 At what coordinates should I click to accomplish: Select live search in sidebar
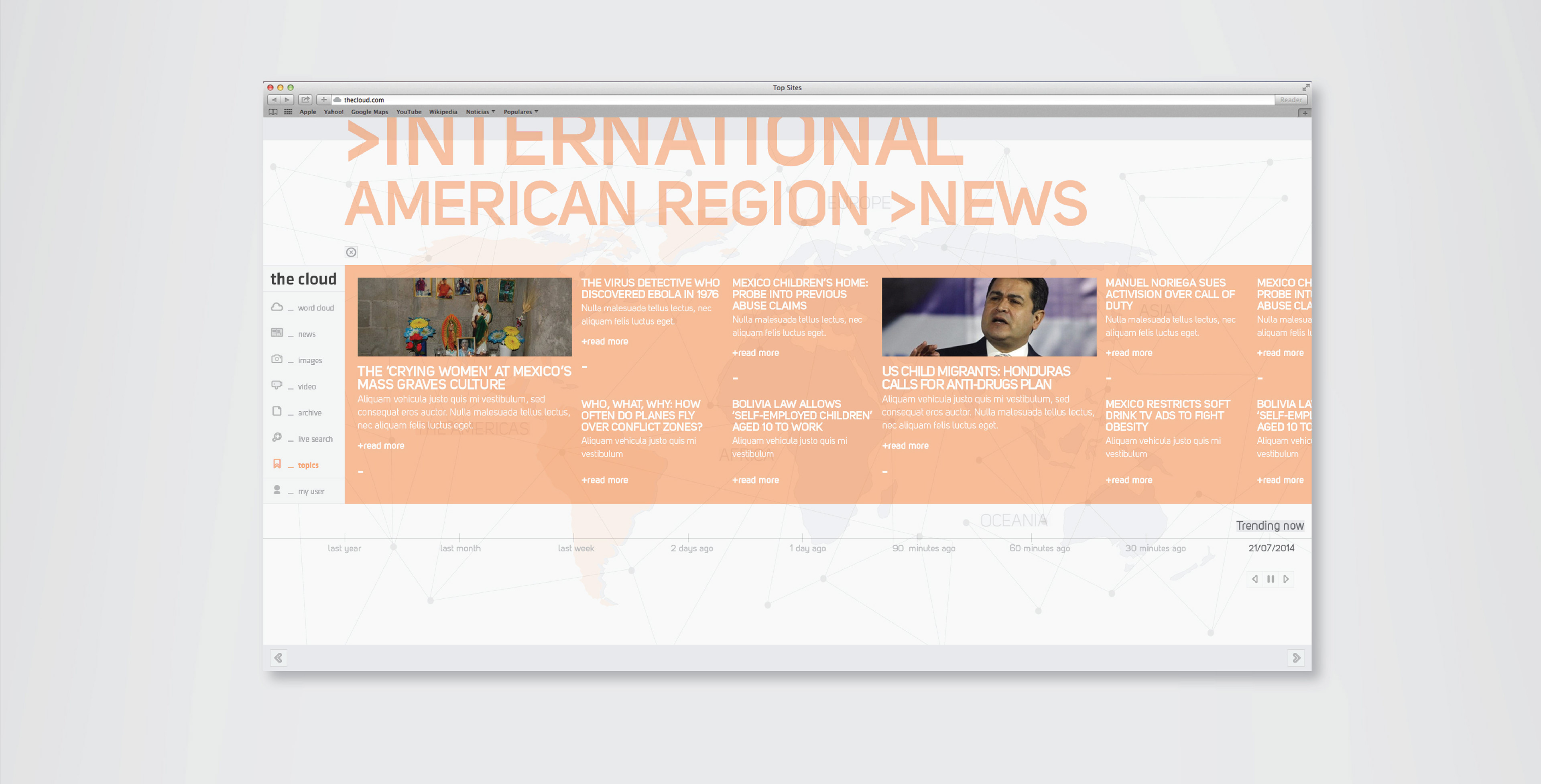pos(315,439)
